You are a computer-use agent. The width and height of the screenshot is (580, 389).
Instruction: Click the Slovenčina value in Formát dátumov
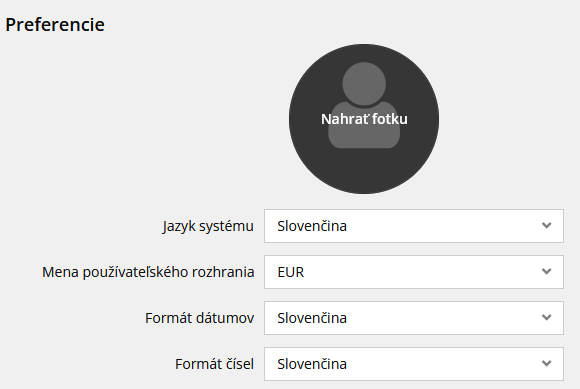(x=312, y=318)
